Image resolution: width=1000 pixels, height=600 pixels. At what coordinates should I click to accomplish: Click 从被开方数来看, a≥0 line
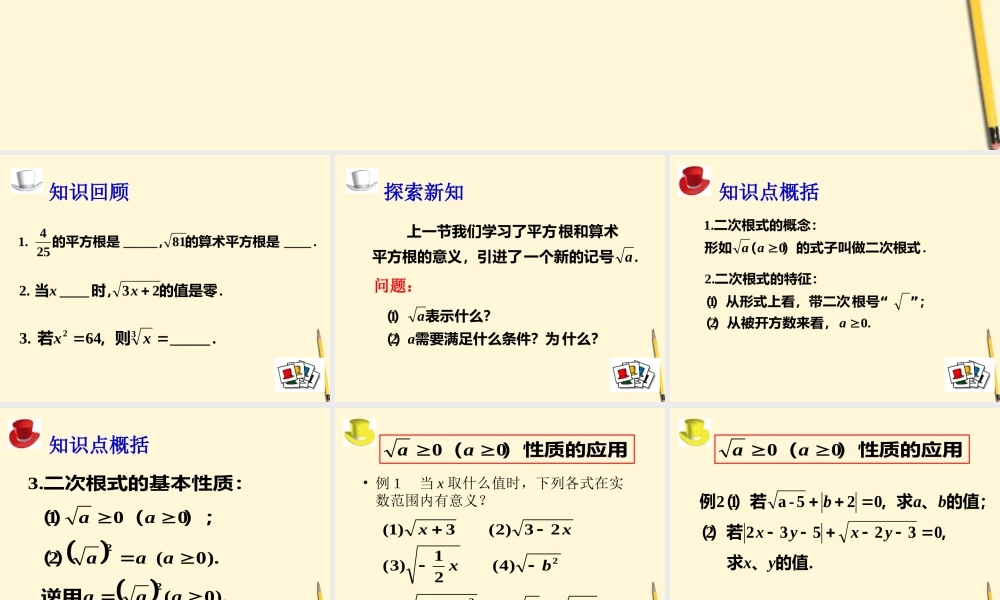[x=788, y=323]
